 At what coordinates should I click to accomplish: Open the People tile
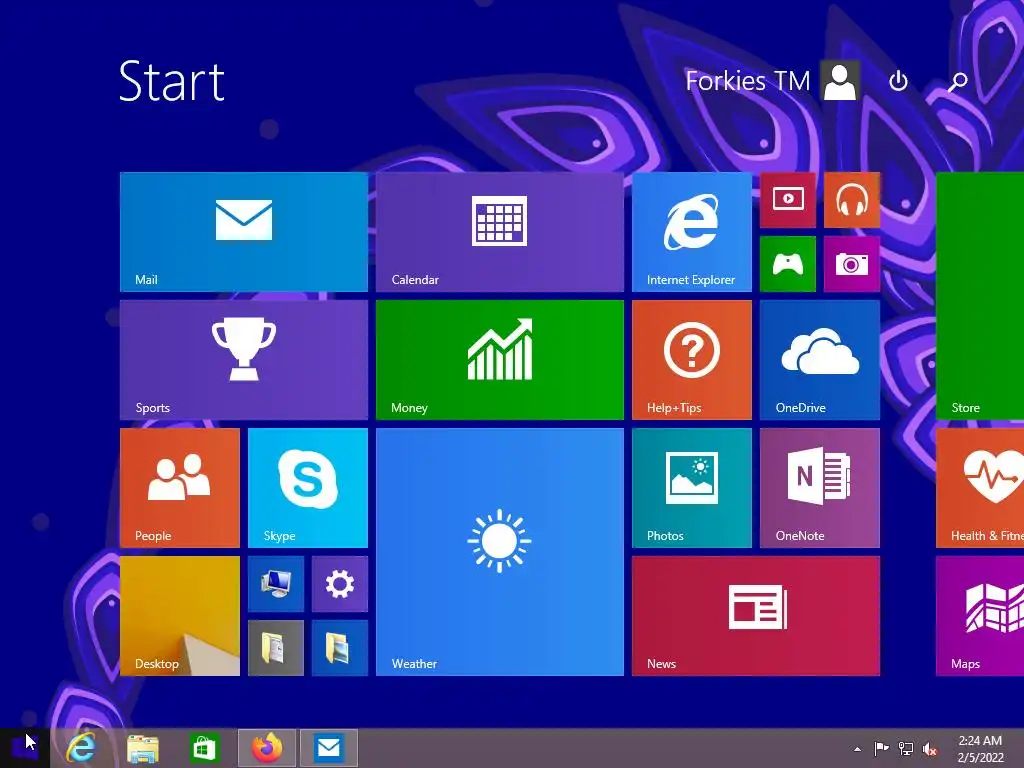coord(180,488)
